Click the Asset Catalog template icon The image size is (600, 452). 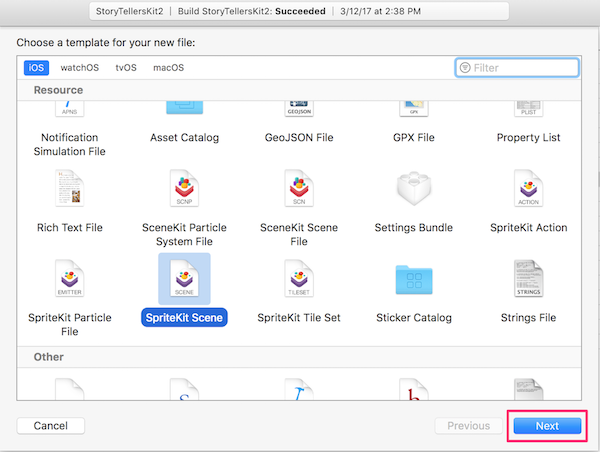(x=184, y=108)
